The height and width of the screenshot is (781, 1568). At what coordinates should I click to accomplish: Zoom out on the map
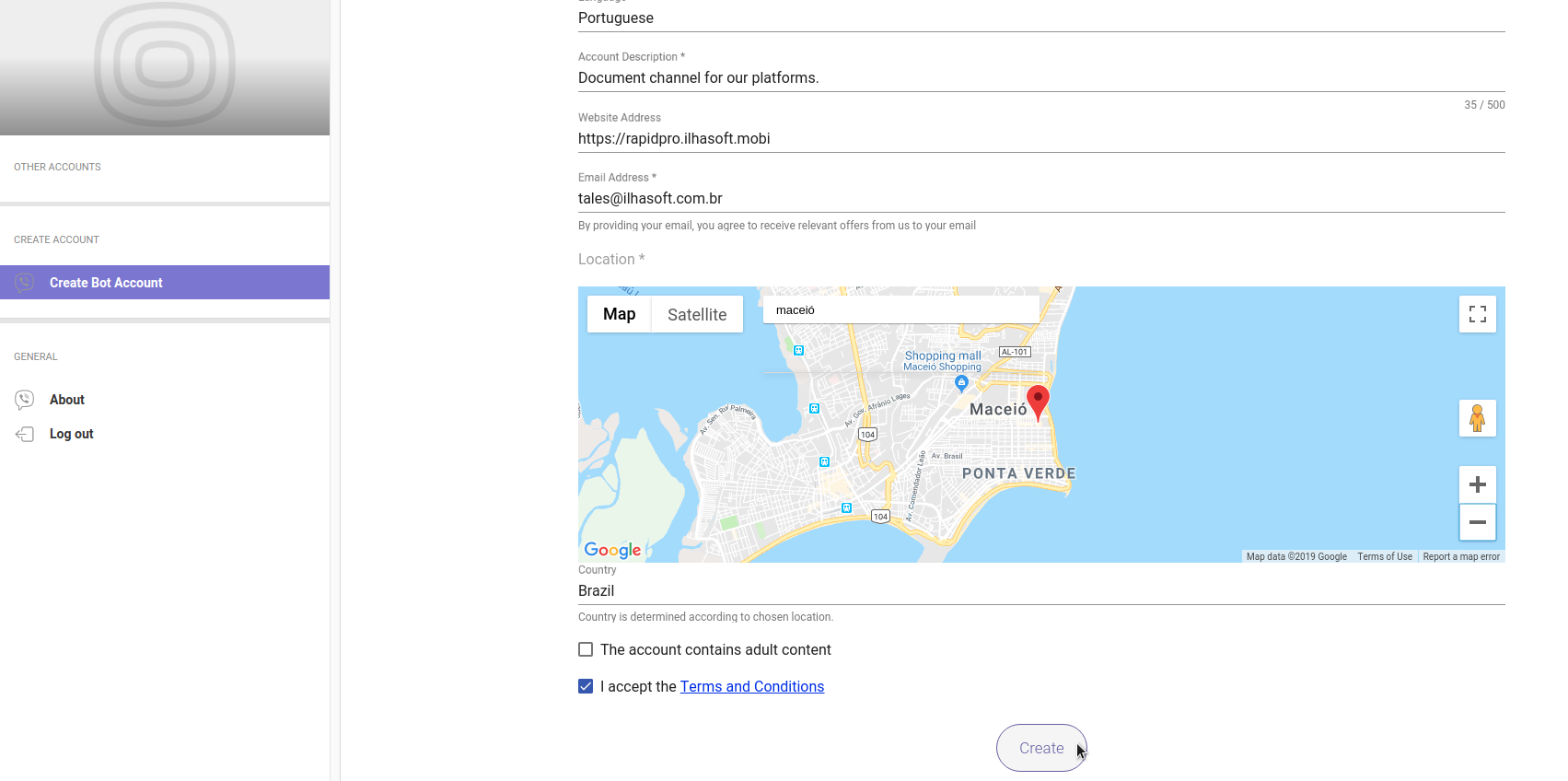pos(1477,522)
